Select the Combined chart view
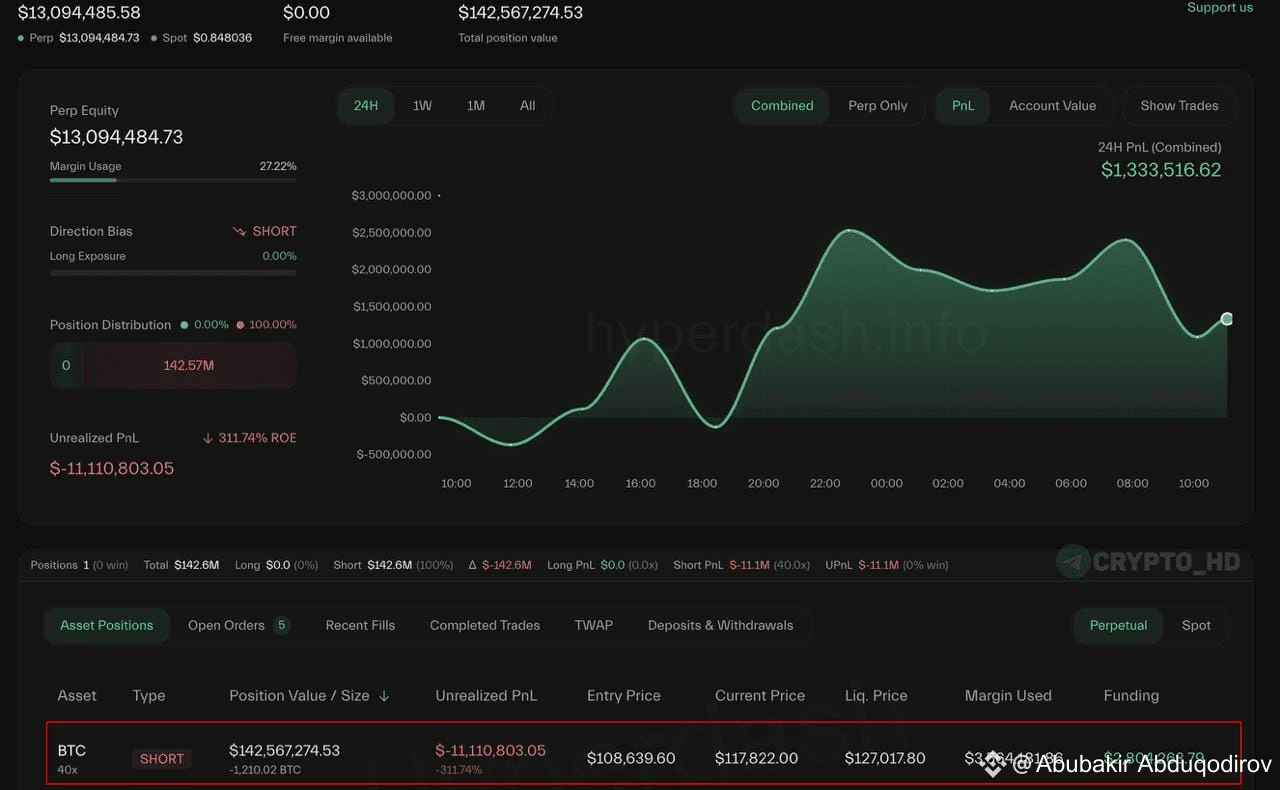Viewport: 1280px width, 790px height. tap(782, 106)
